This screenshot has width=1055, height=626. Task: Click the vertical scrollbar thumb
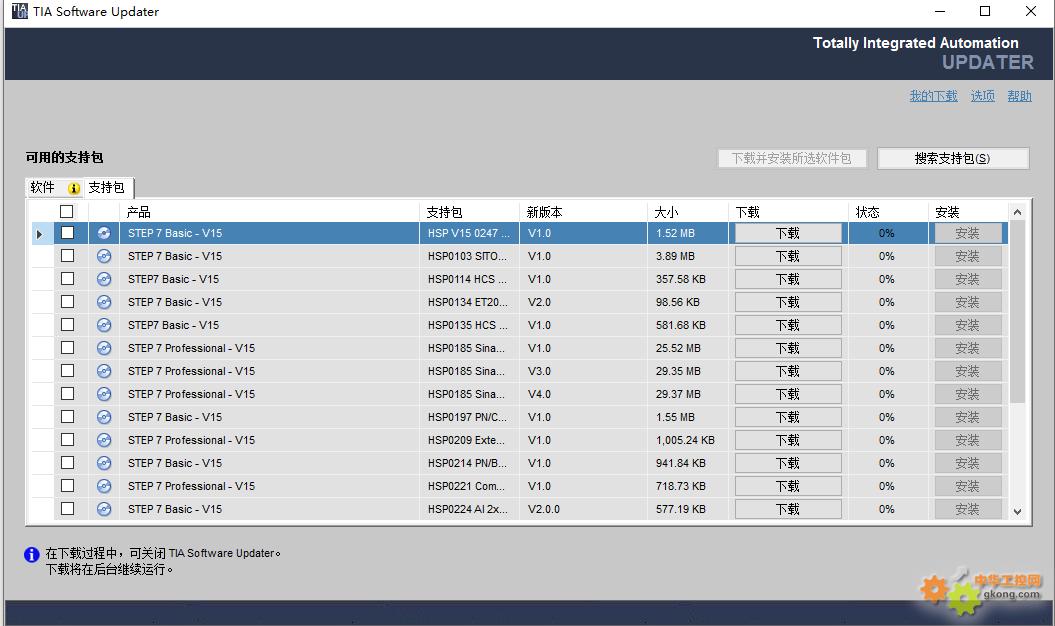coord(1017,311)
